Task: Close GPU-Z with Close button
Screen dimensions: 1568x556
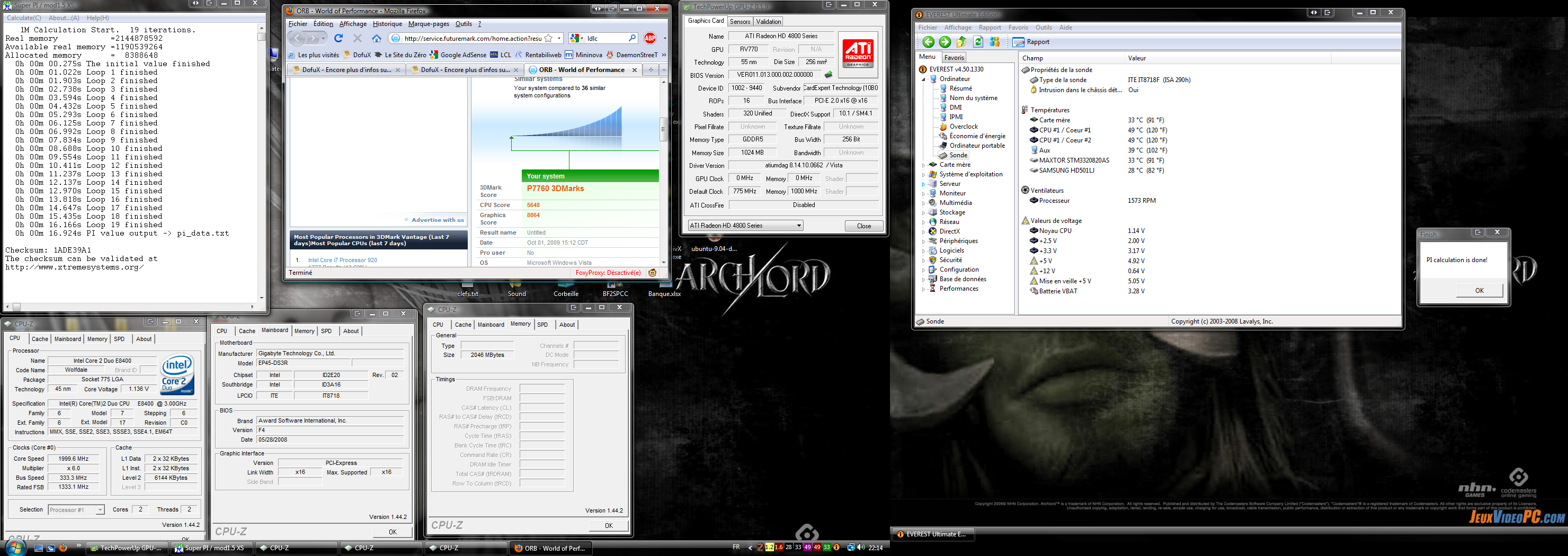Action: click(x=864, y=226)
